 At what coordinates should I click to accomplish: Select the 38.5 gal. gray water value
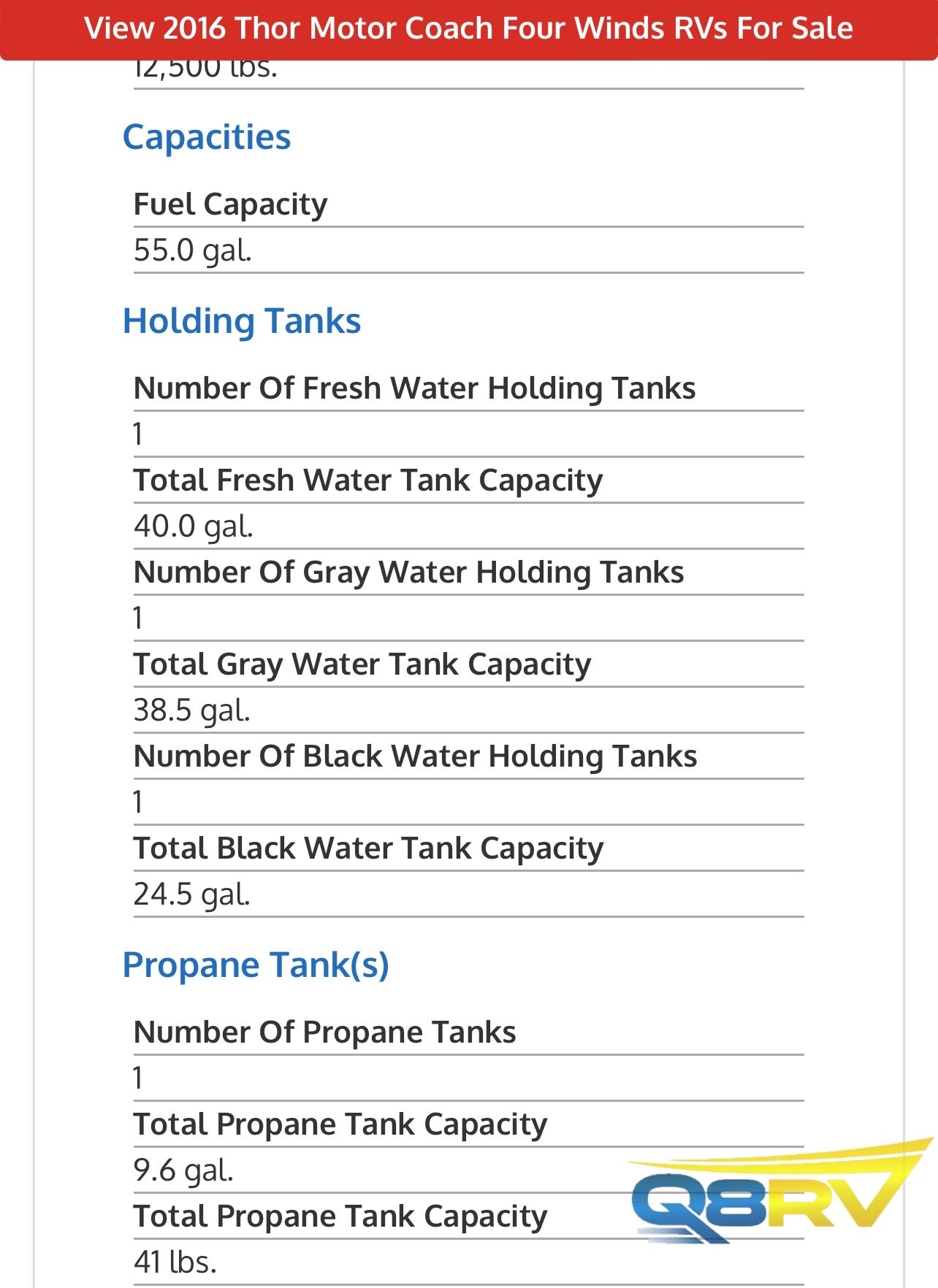pos(192,710)
